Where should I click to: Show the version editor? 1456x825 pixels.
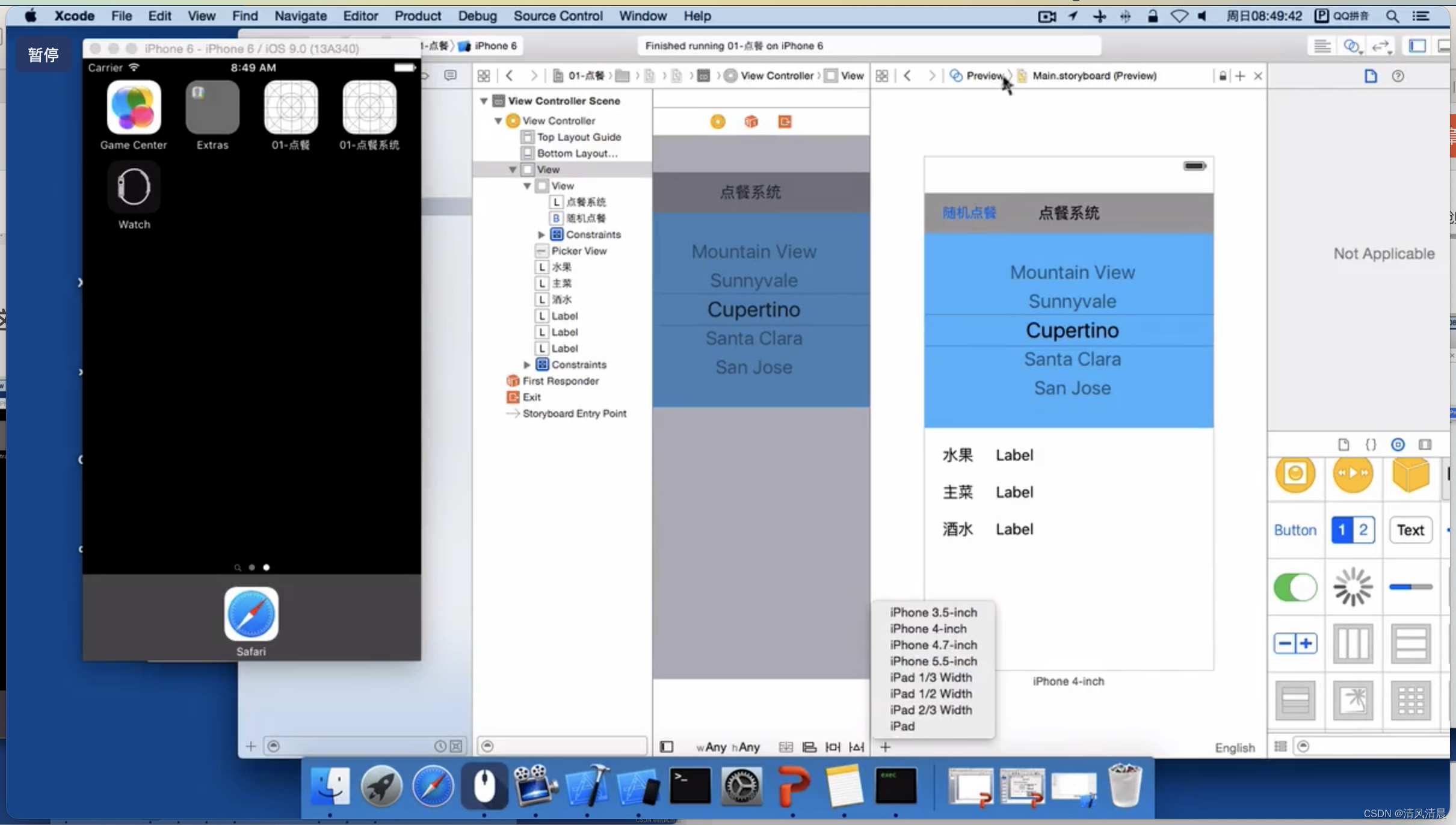1381,46
